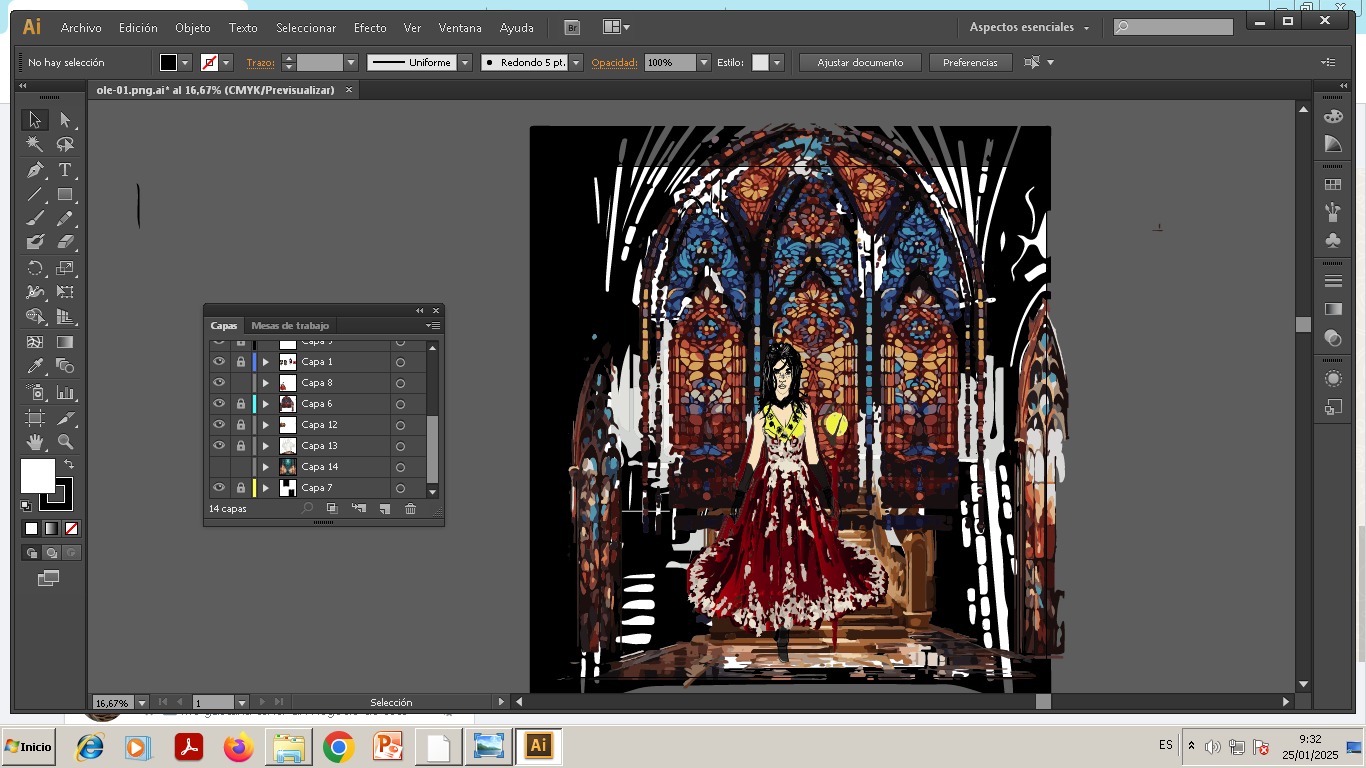Open the Transparency panel icon

coord(1333,338)
